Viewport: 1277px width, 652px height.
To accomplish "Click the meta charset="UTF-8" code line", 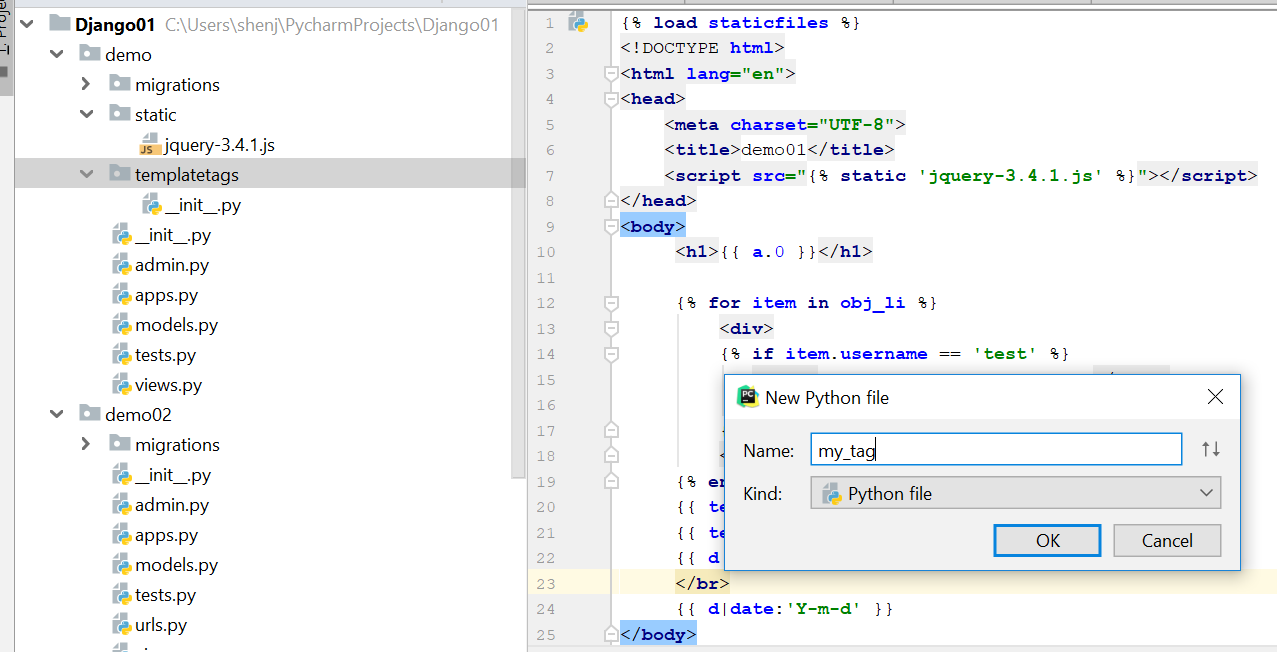I will point(785,124).
